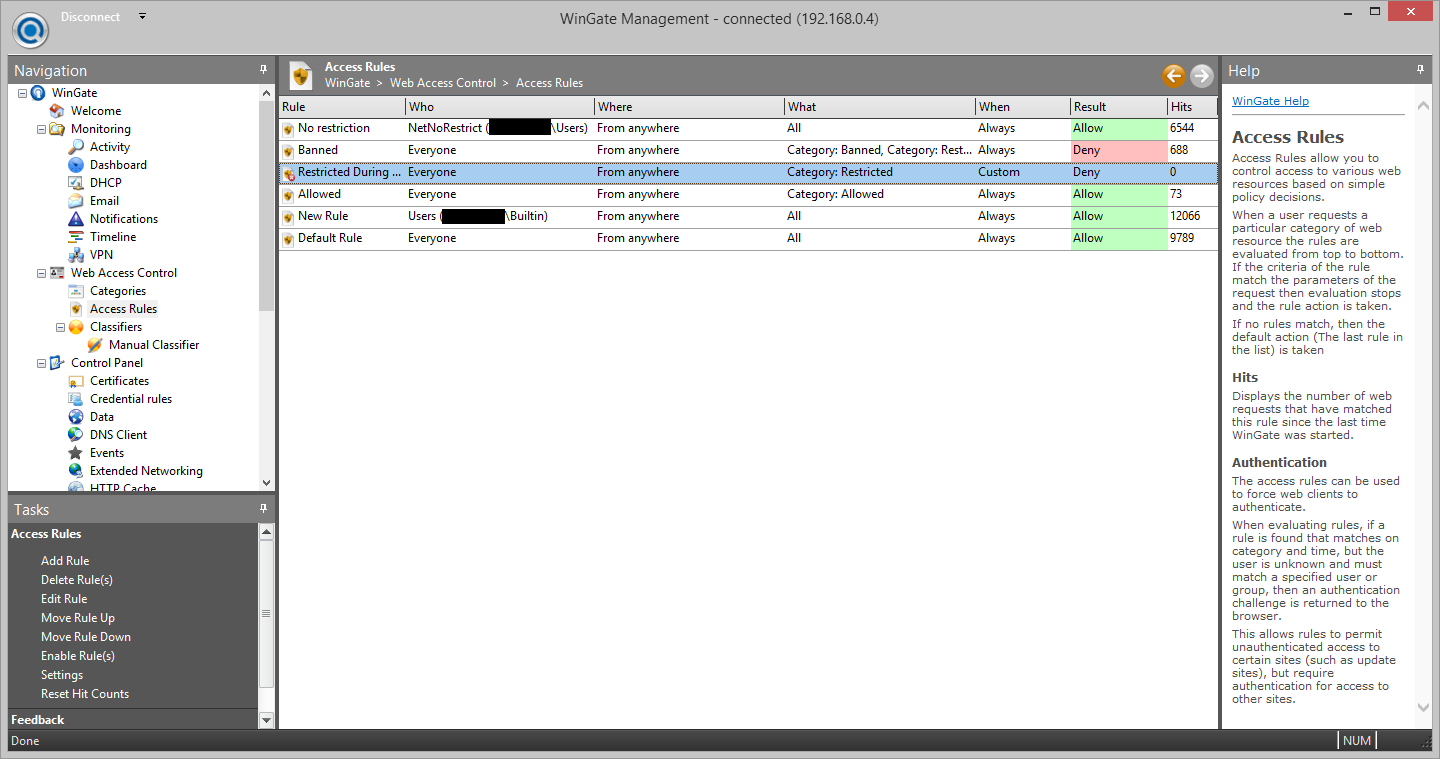Viewport: 1440px width, 759px height.
Task: Click Edit Rule task
Action: (64, 599)
